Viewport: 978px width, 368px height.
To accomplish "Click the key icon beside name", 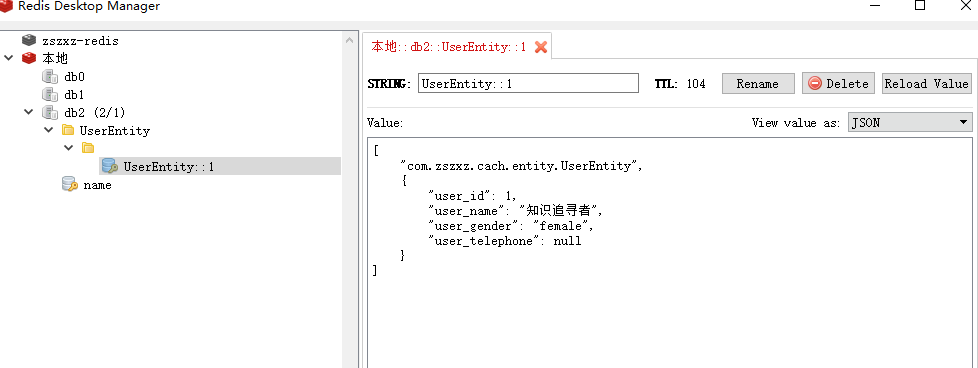I will [70, 185].
